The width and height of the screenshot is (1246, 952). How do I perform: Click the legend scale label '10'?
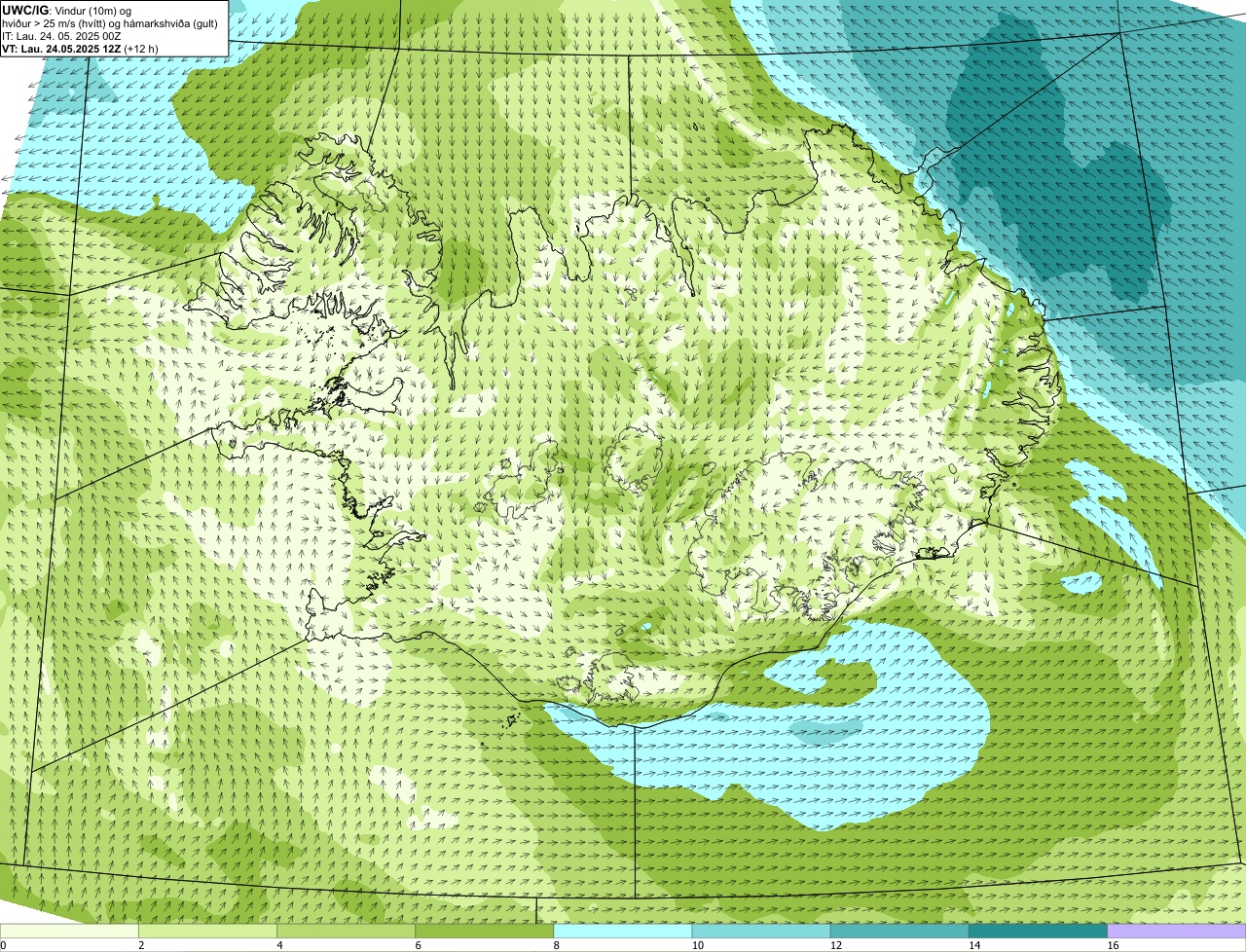(698, 945)
